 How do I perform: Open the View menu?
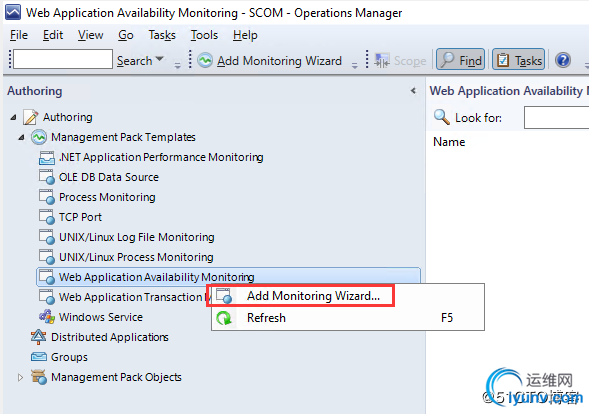(x=91, y=35)
